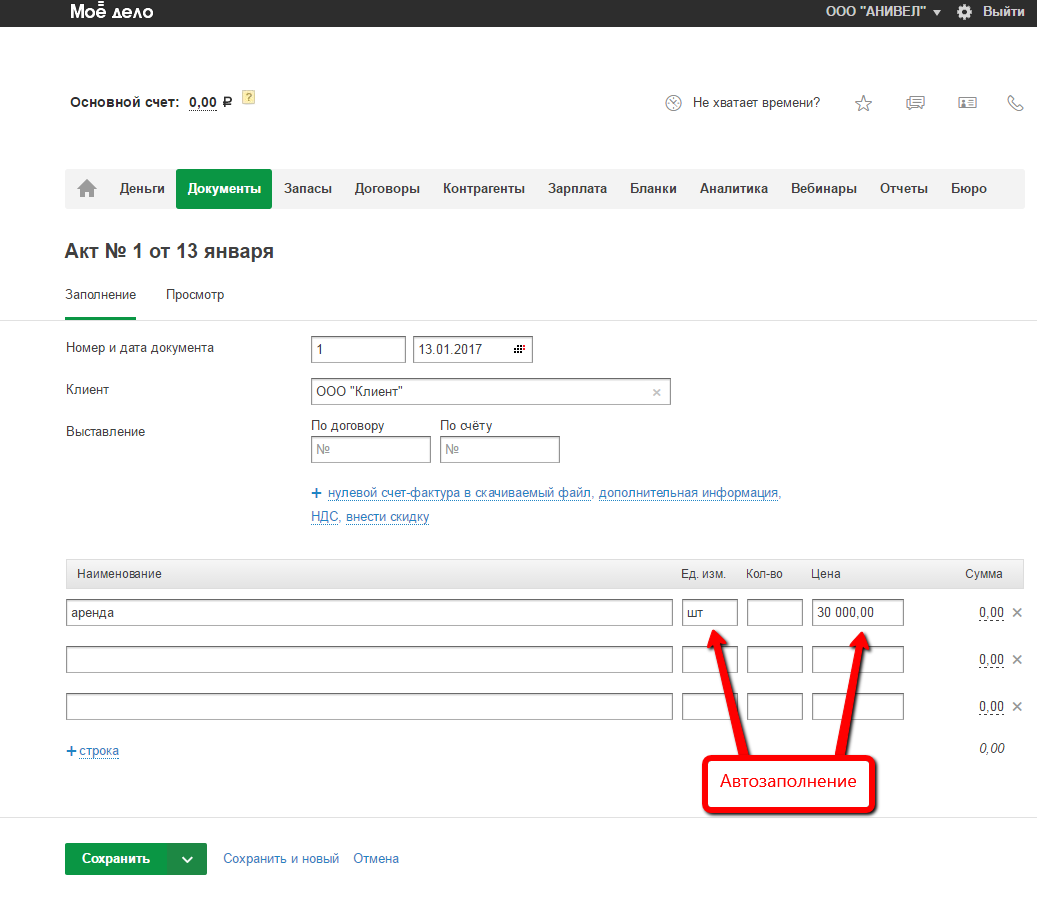Open the Зарплата menu item
1037x906 pixels.
pyautogui.click(x=577, y=189)
